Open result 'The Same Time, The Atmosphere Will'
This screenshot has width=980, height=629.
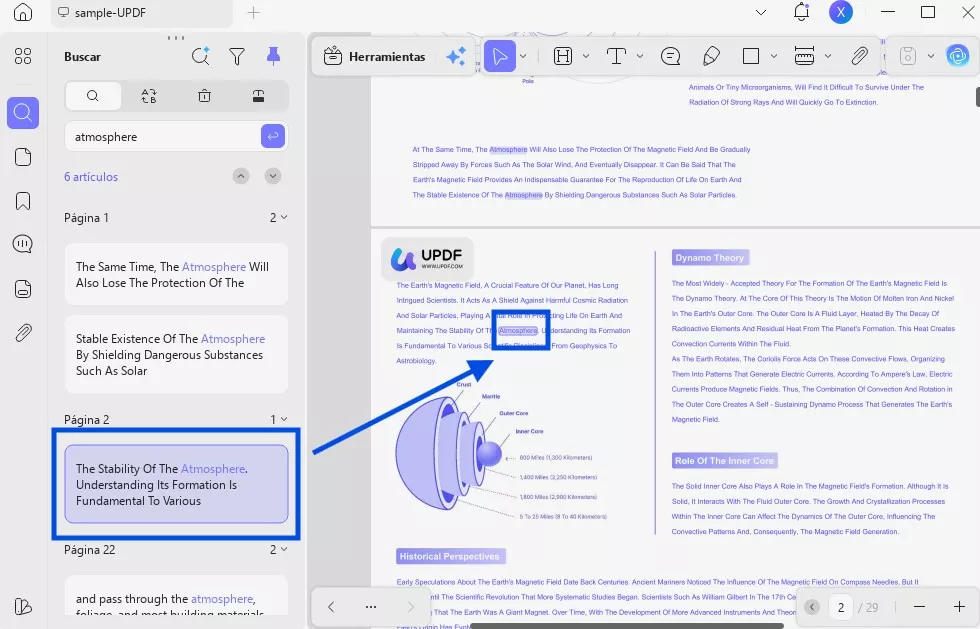pyautogui.click(x=176, y=274)
